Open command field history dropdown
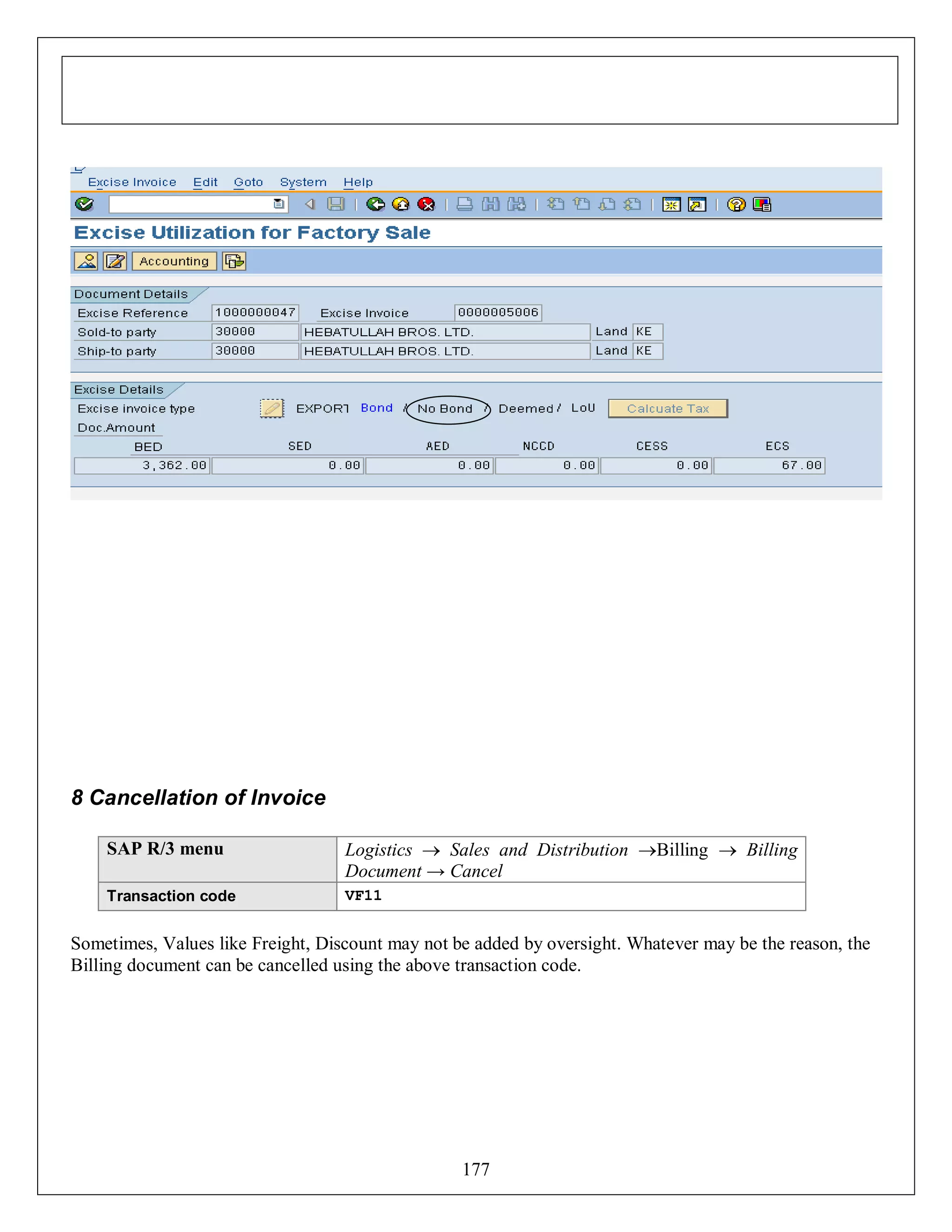This screenshot has height=1232, width=952. (278, 204)
